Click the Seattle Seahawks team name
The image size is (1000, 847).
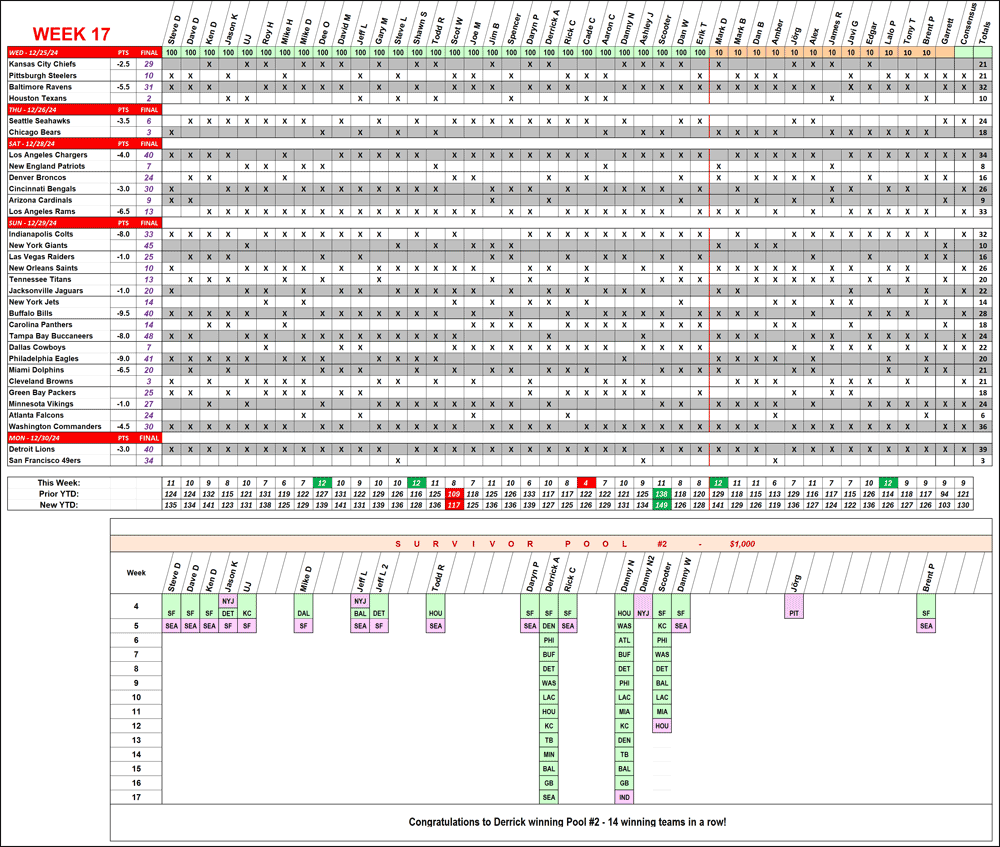[40, 121]
